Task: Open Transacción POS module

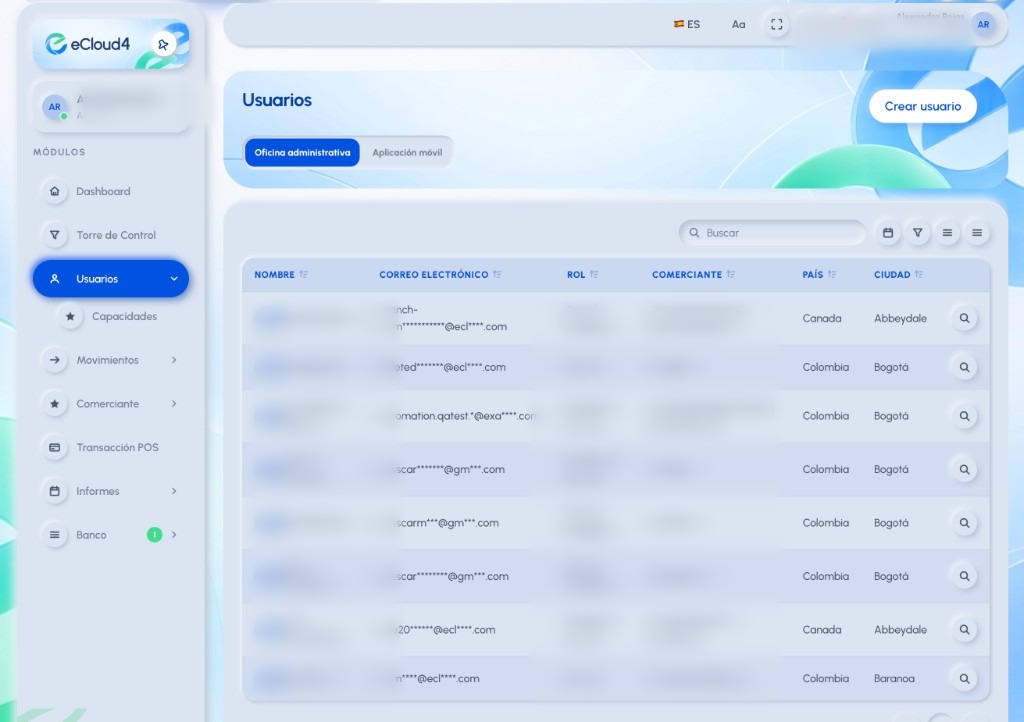Action: point(111,447)
